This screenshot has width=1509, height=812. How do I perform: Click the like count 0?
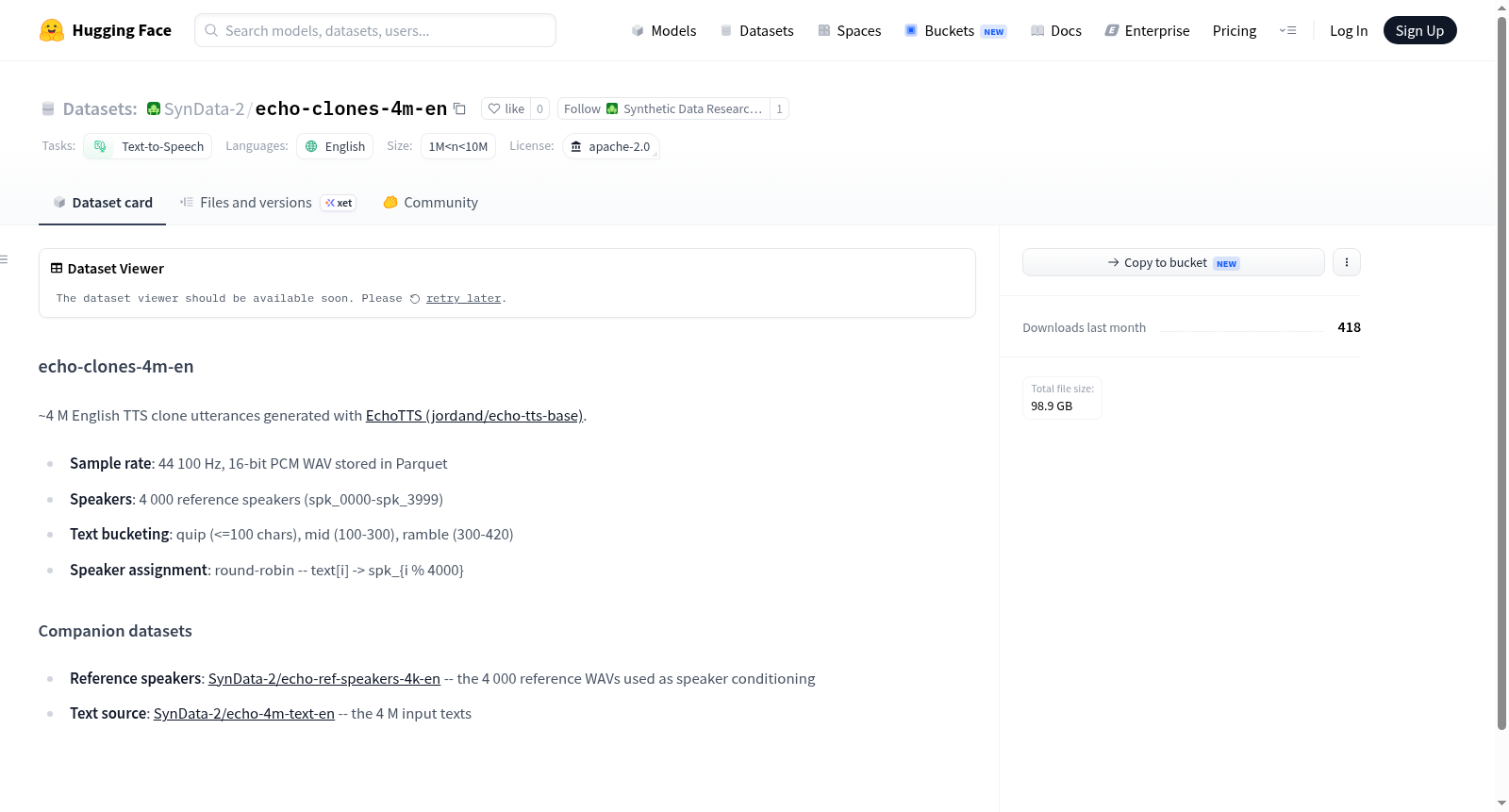click(539, 108)
